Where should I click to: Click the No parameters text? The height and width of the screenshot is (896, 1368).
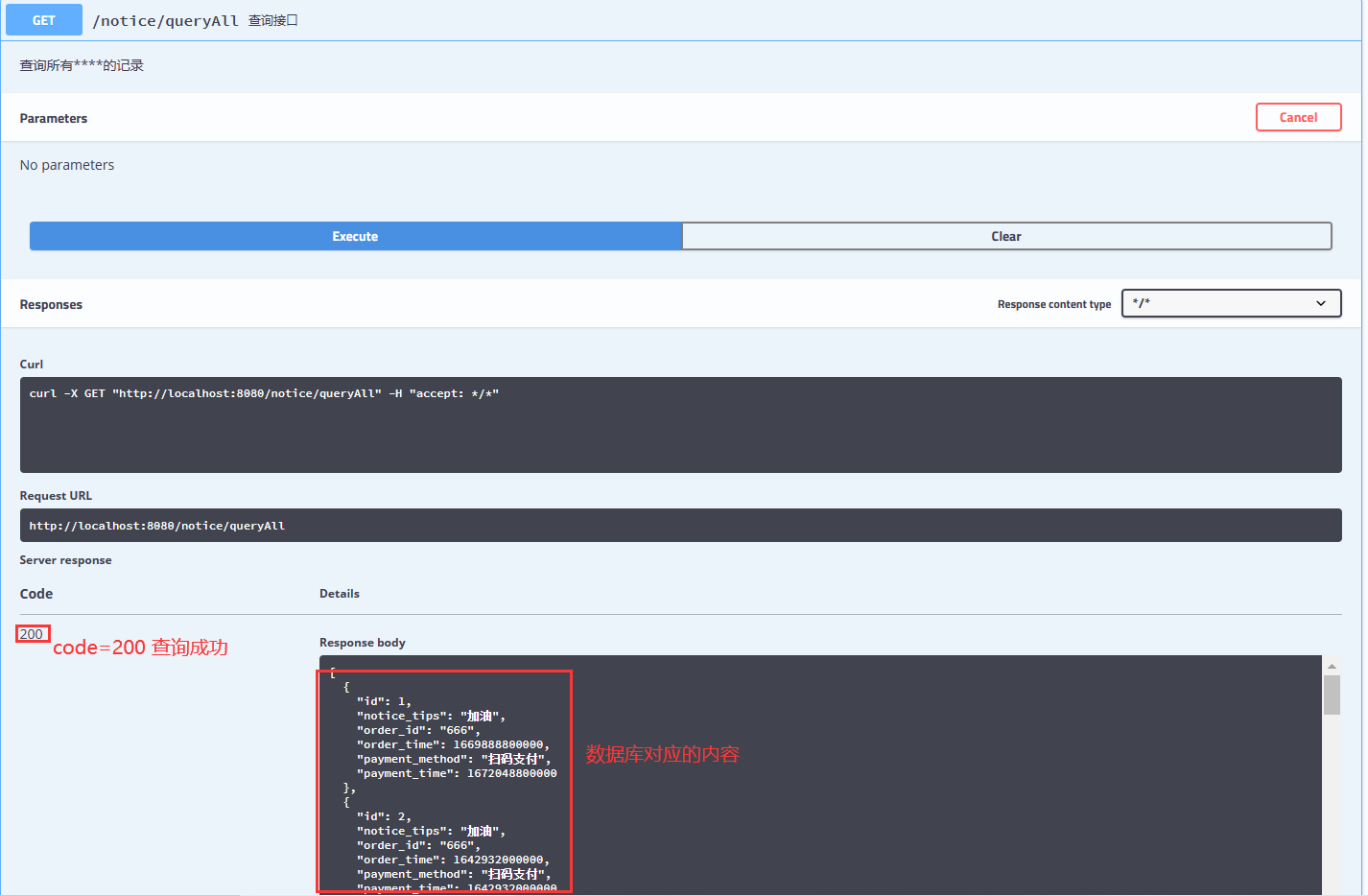[x=67, y=165]
